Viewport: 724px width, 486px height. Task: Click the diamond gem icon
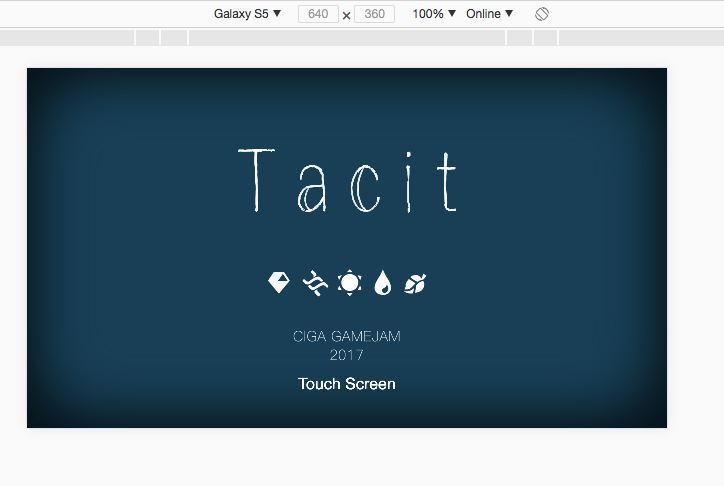pyautogui.click(x=279, y=282)
